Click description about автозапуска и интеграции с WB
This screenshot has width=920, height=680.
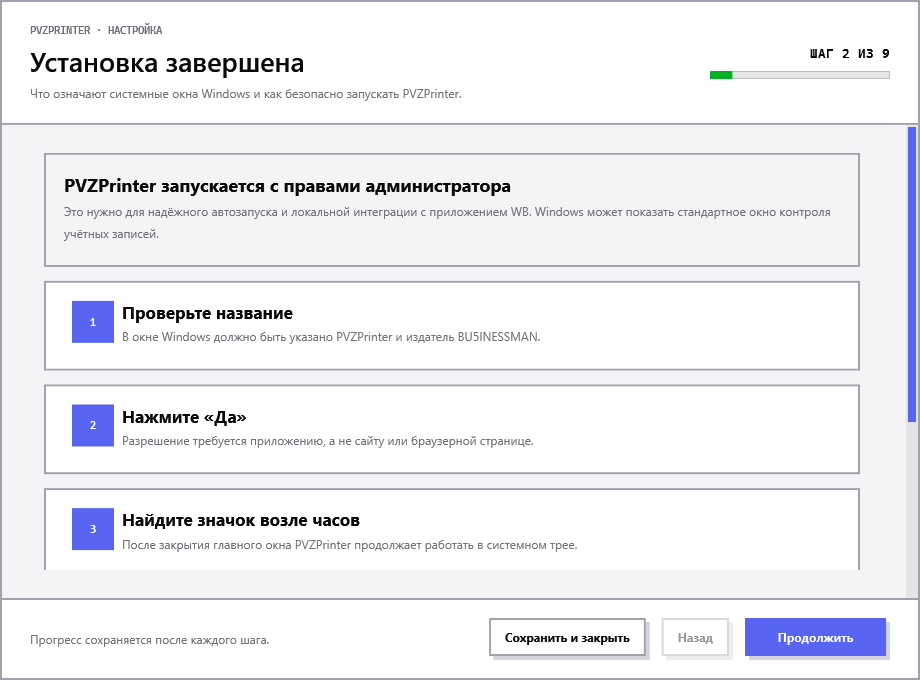(447, 223)
